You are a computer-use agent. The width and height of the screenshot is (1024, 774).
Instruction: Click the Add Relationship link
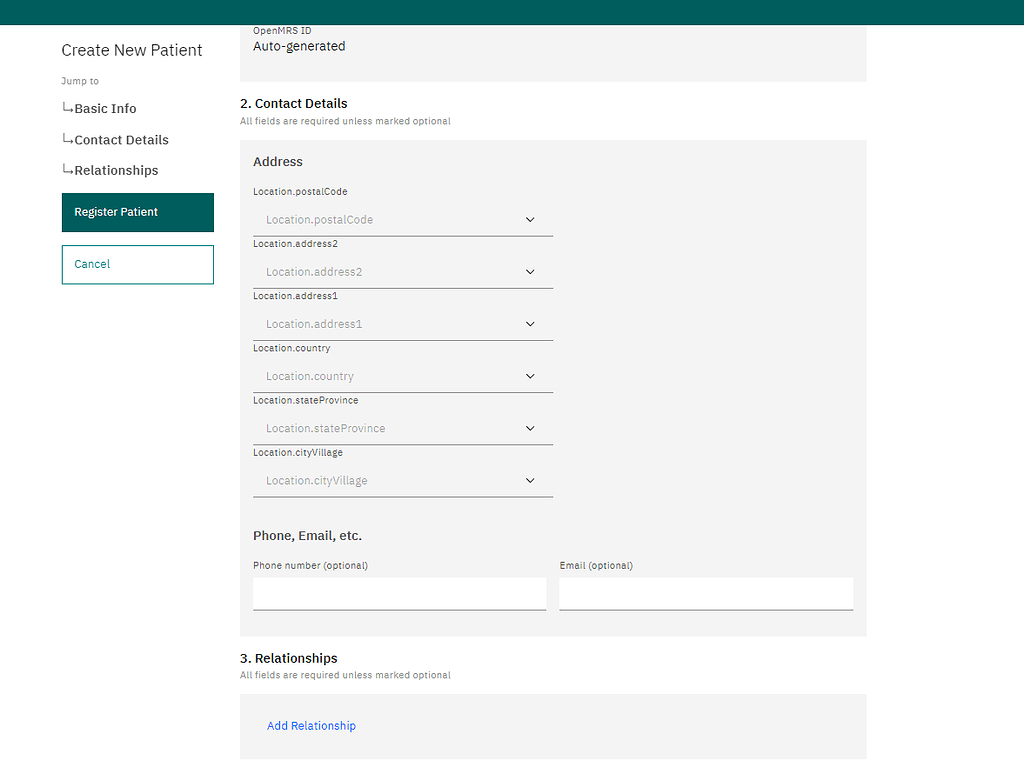311,725
